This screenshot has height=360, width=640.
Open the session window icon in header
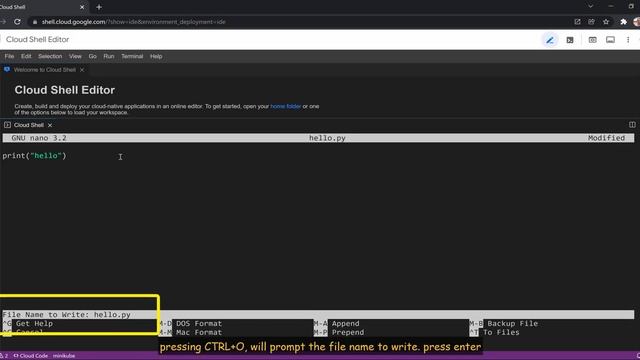click(x=610, y=40)
